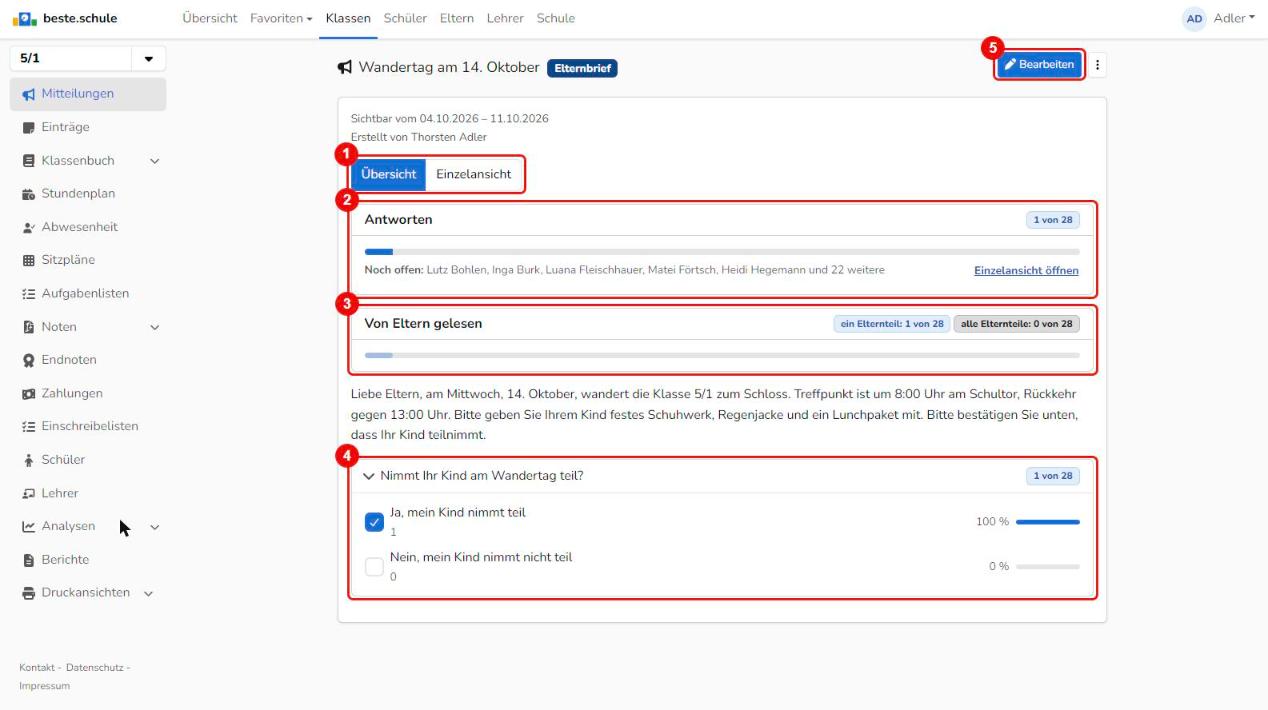Viewport: 1268px width, 710px height.
Task: Open Einträge via its note icon
Action: pyautogui.click(x=28, y=127)
